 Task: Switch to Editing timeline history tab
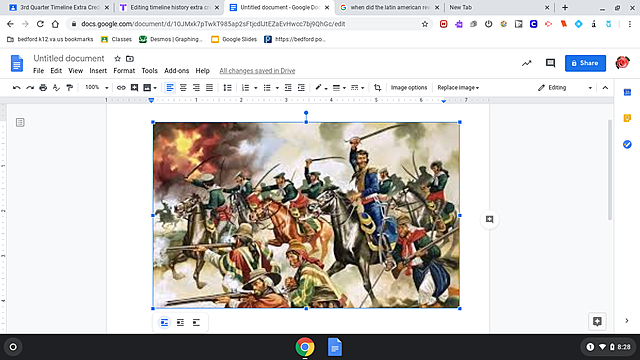(169, 7)
